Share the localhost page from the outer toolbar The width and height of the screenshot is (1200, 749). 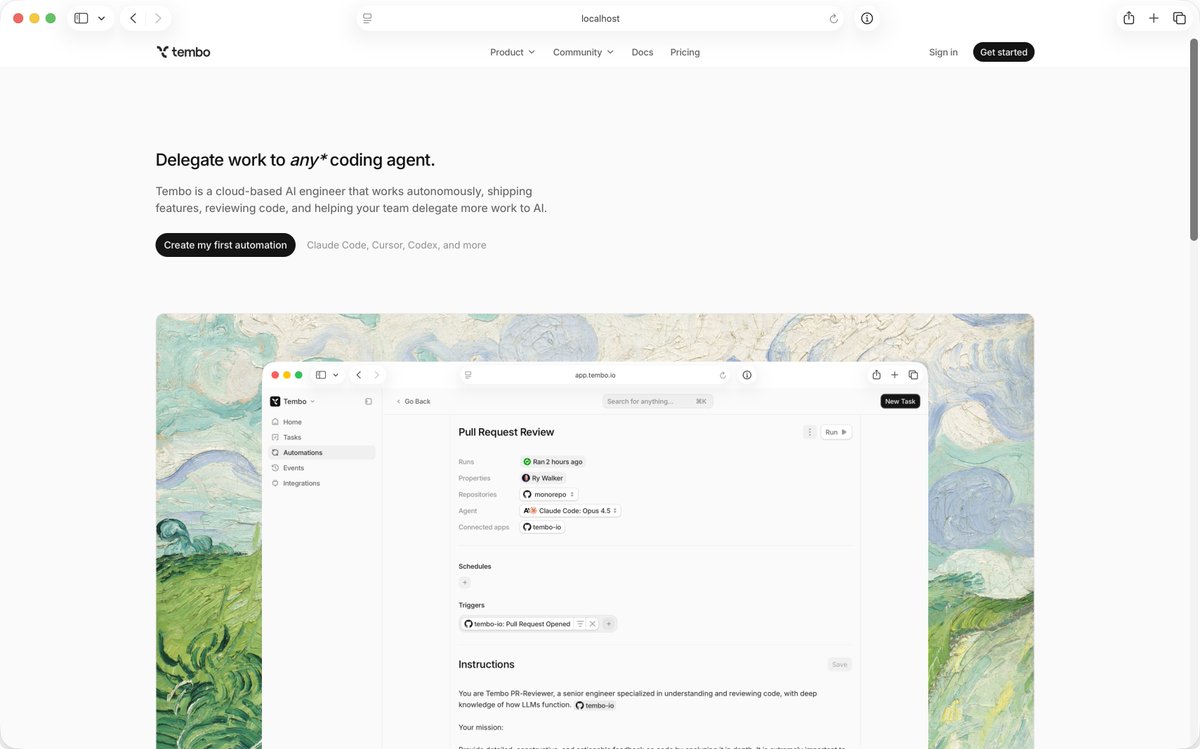pyautogui.click(x=1129, y=18)
